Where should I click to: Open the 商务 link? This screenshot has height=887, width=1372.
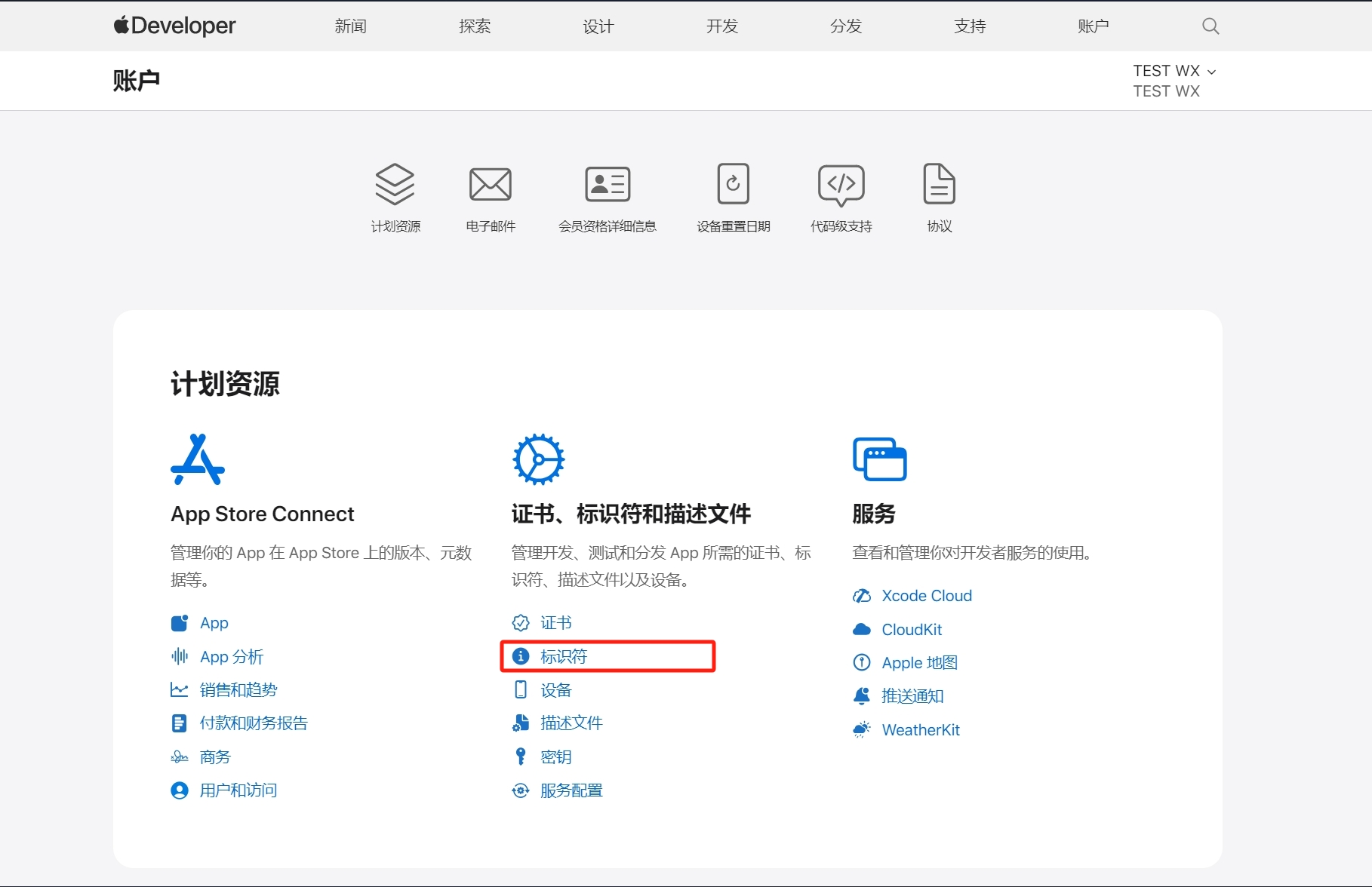(215, 757)
